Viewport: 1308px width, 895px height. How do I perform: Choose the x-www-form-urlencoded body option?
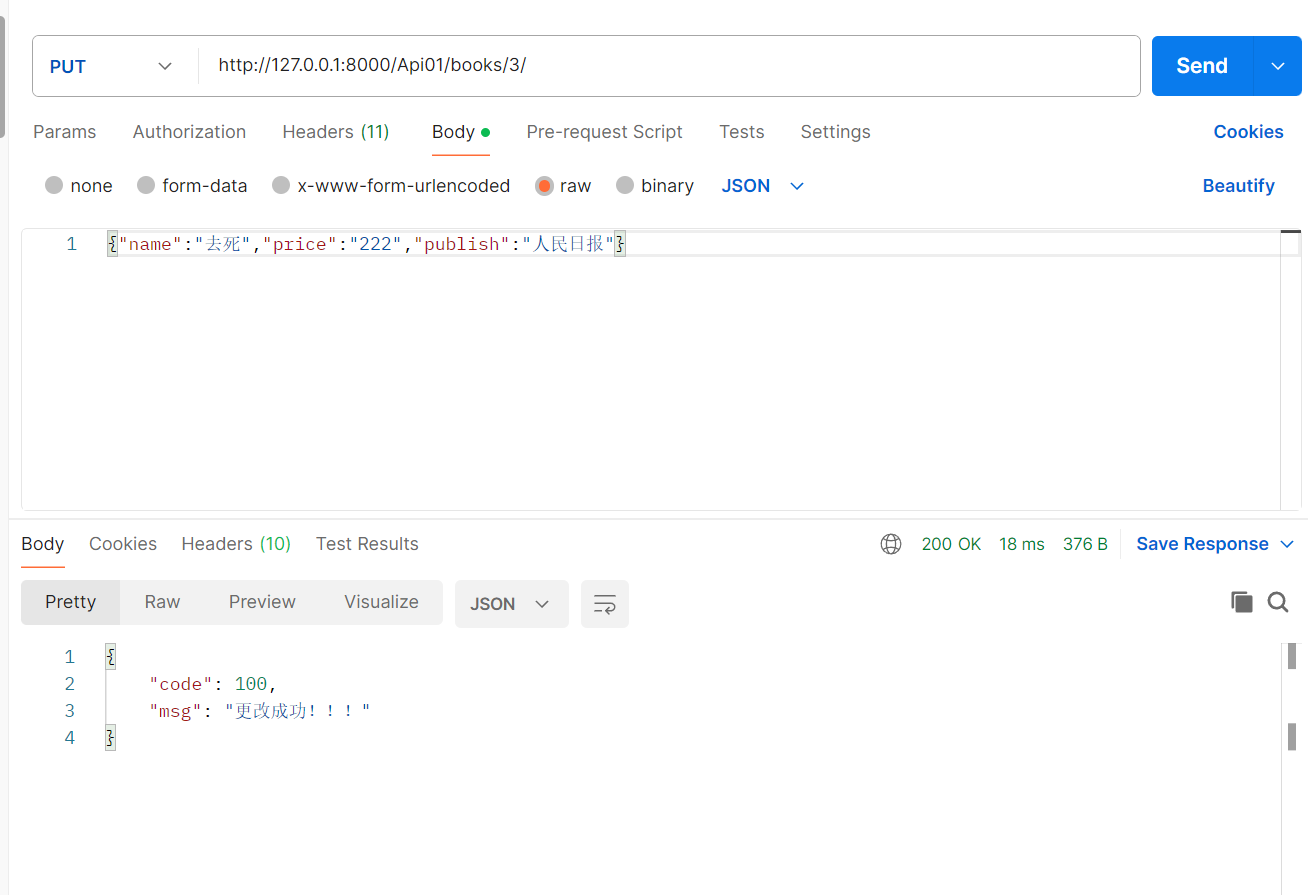click(x=281, y=186)
